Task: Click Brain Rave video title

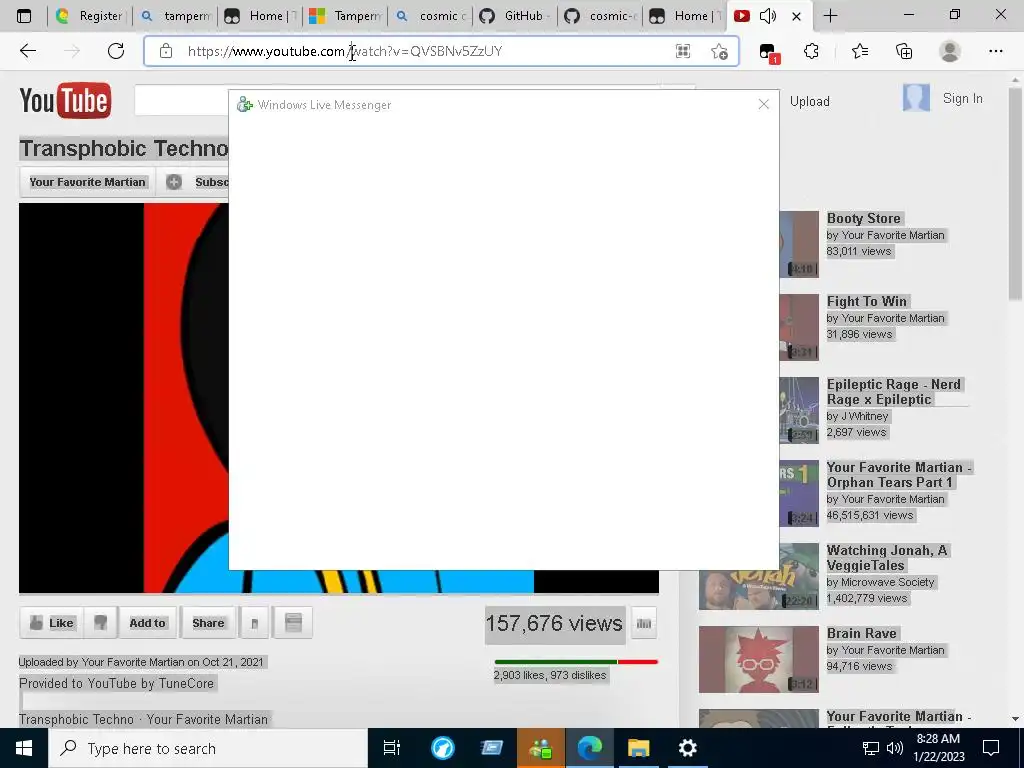Action: click(x=861, y=633)
